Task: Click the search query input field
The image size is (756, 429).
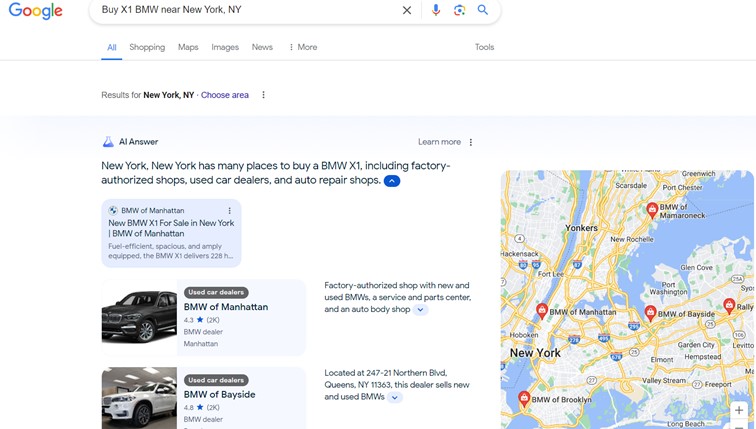Action: point(248,10)
